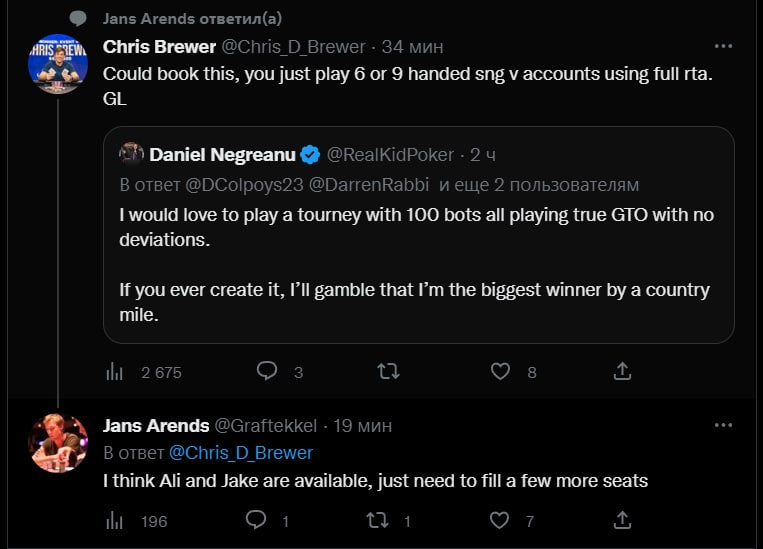Open Chris Brewer's profile picture
Screen dimensions: 763x549
(x=58, y=66)
